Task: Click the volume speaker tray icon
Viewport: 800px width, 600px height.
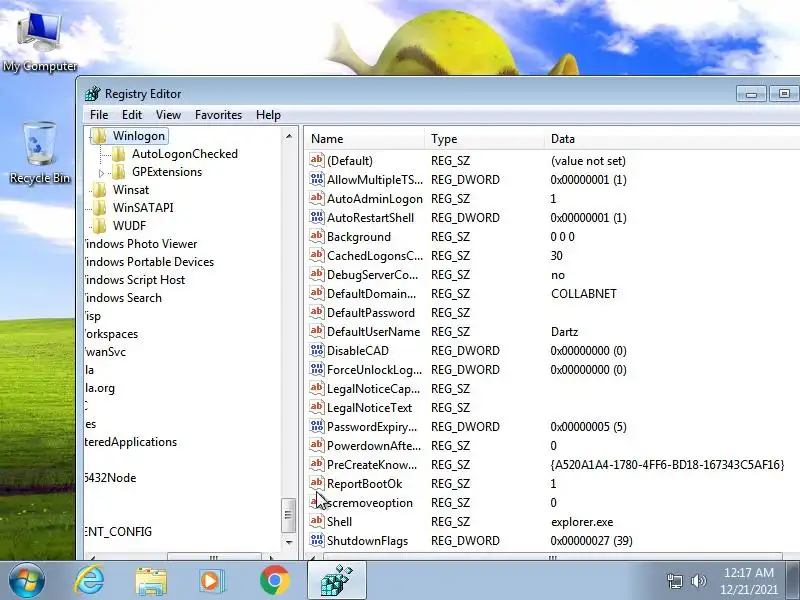Action: tap(698, 581)
